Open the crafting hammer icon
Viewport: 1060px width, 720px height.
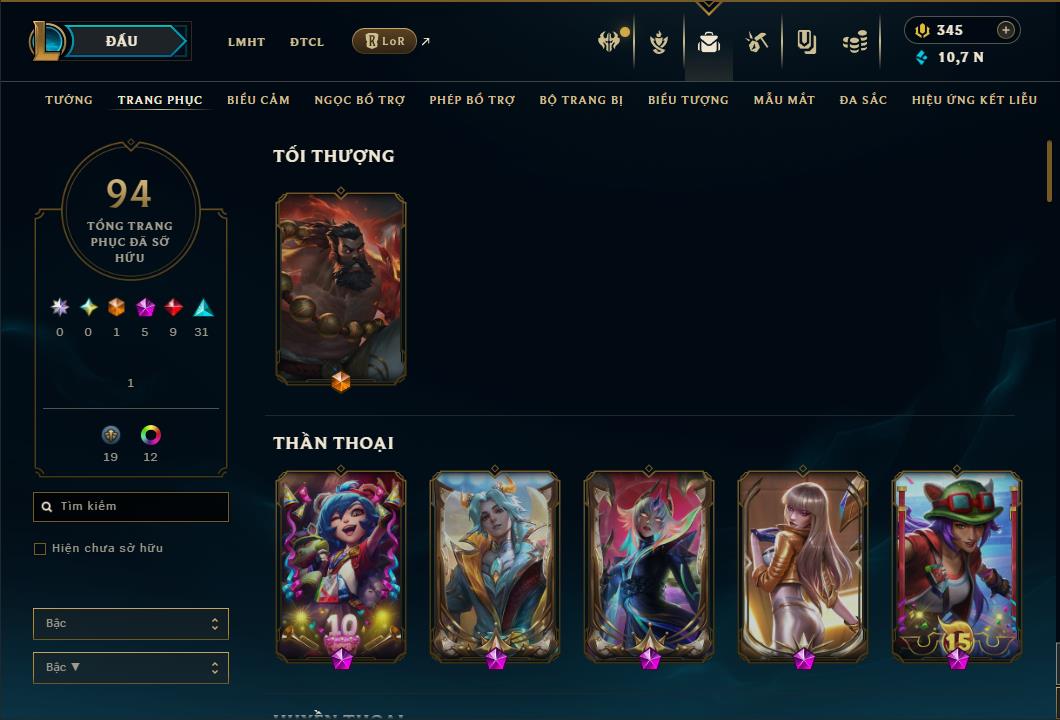pos(757,43)
